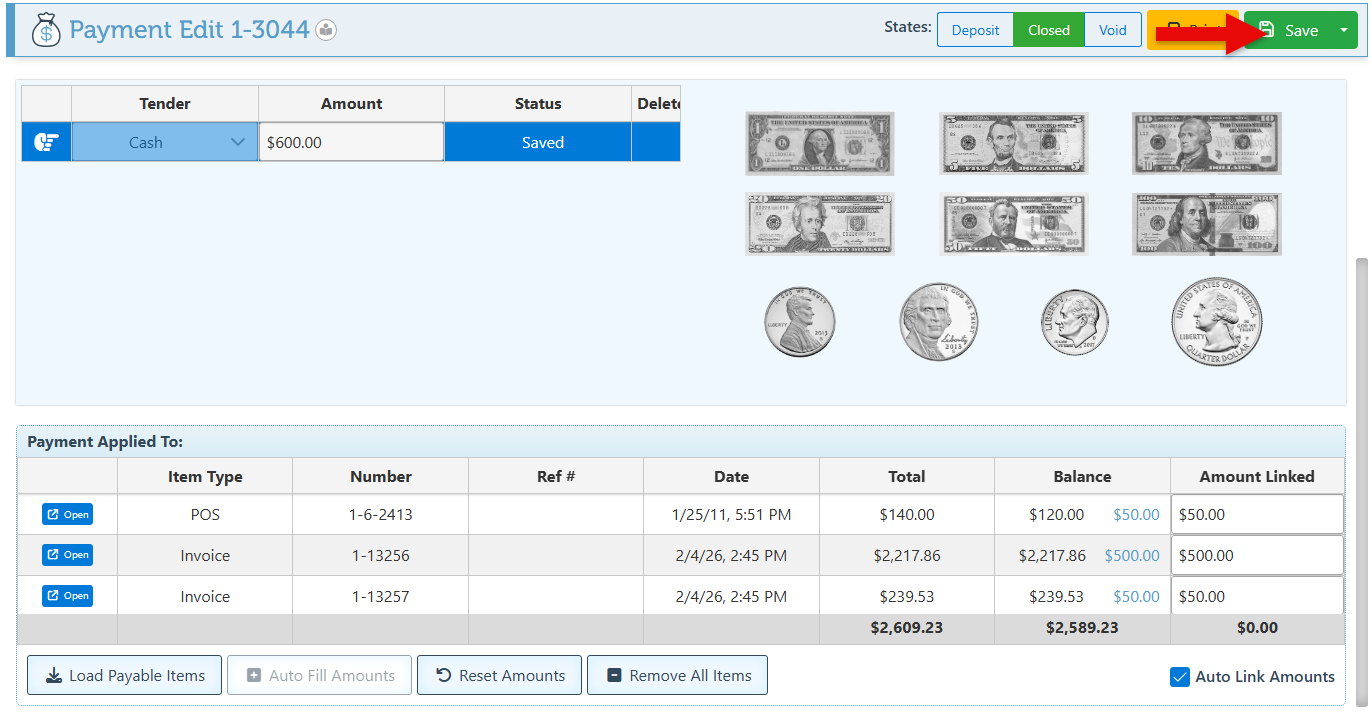Open the POS item 1-6-2413
The width and height of the screenshot is (1372, 716).
(x=67, y=515)
